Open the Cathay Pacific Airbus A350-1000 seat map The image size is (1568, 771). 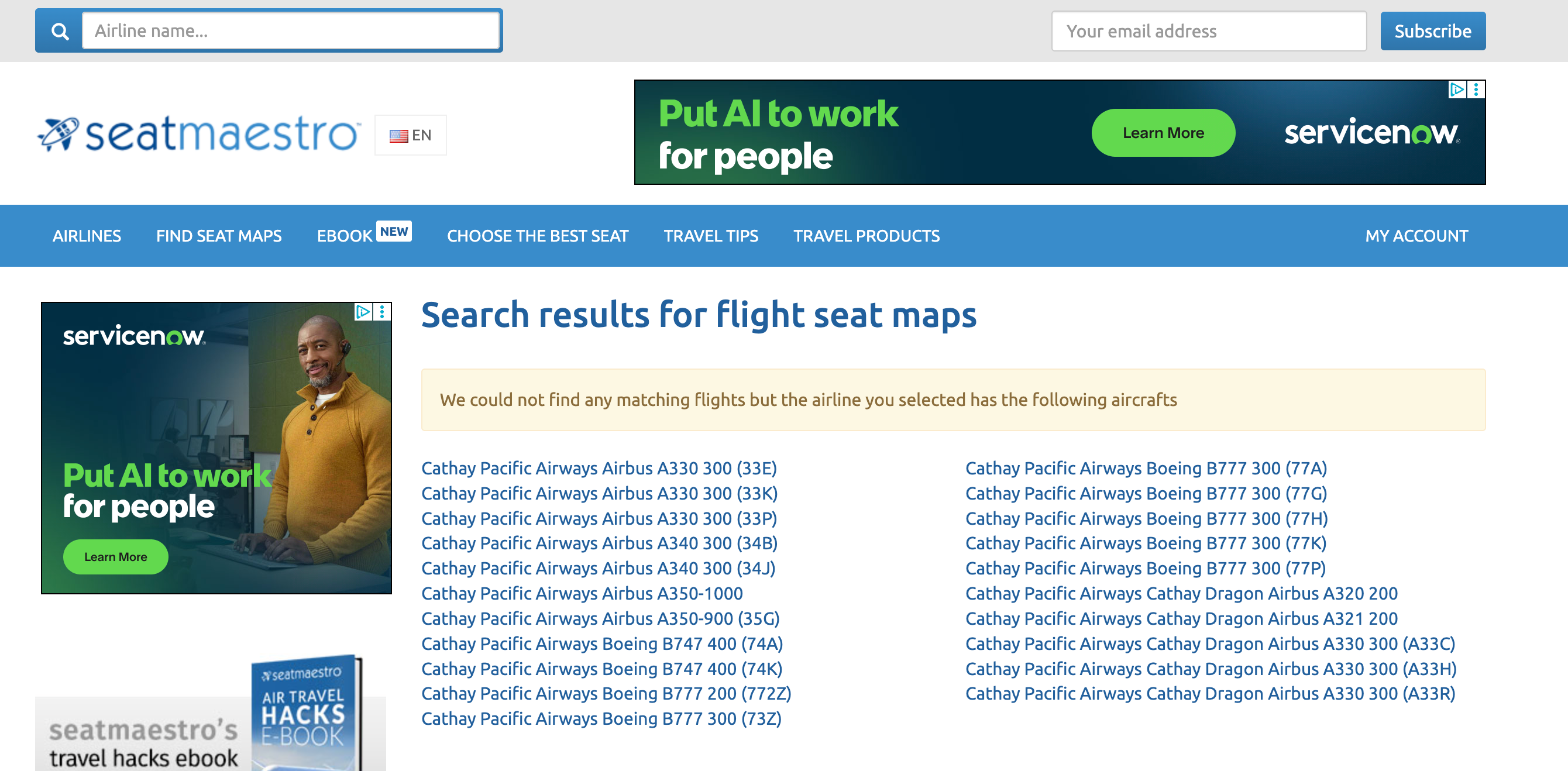(582, 593)
